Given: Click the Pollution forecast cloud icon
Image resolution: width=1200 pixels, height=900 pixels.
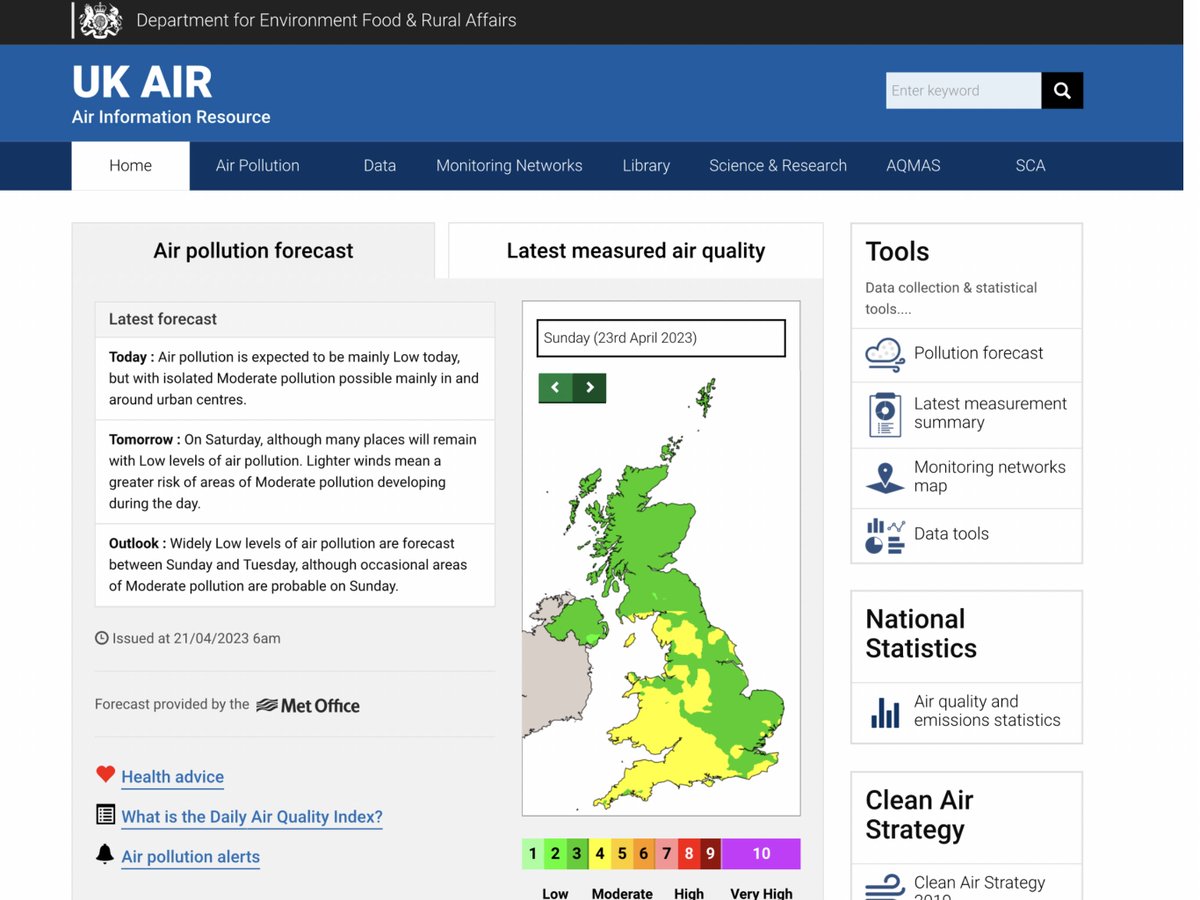Looking at the screenshot, I should 885,354.
